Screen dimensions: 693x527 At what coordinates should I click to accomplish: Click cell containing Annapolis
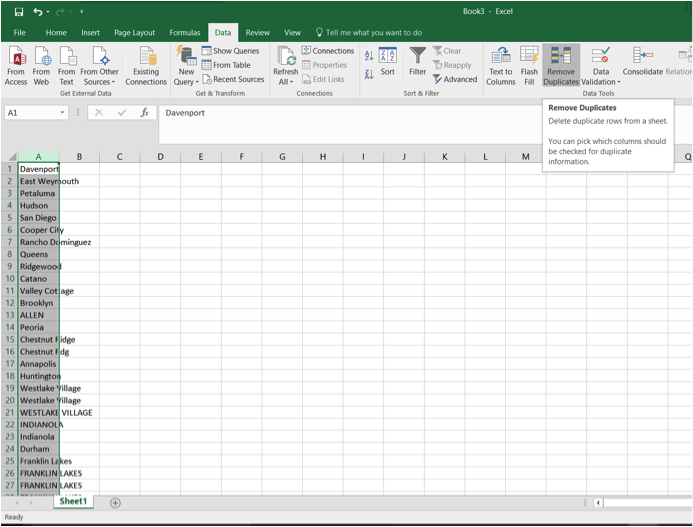pos(38,364)
